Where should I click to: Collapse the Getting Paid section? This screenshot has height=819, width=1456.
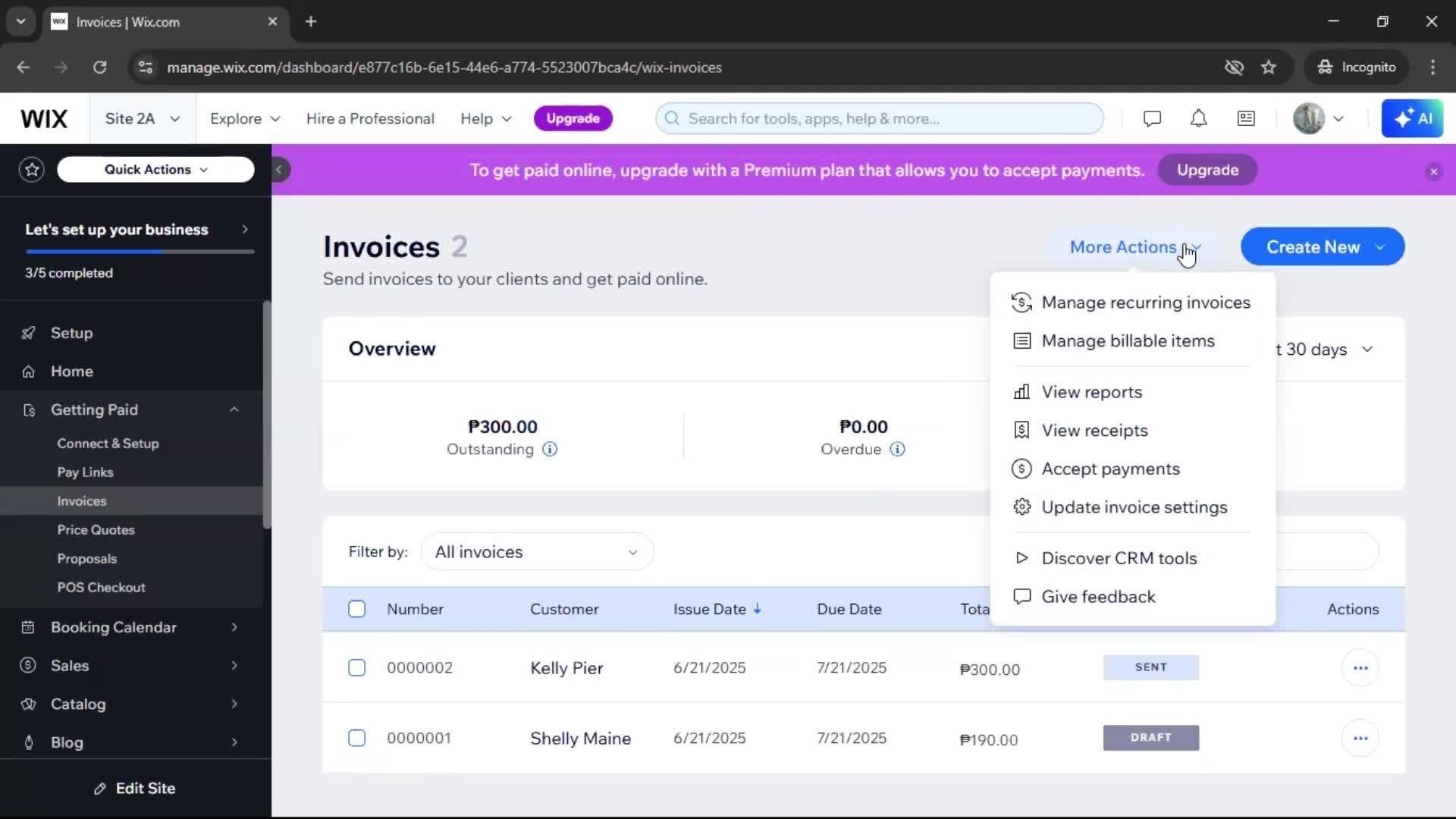[234, 409]
